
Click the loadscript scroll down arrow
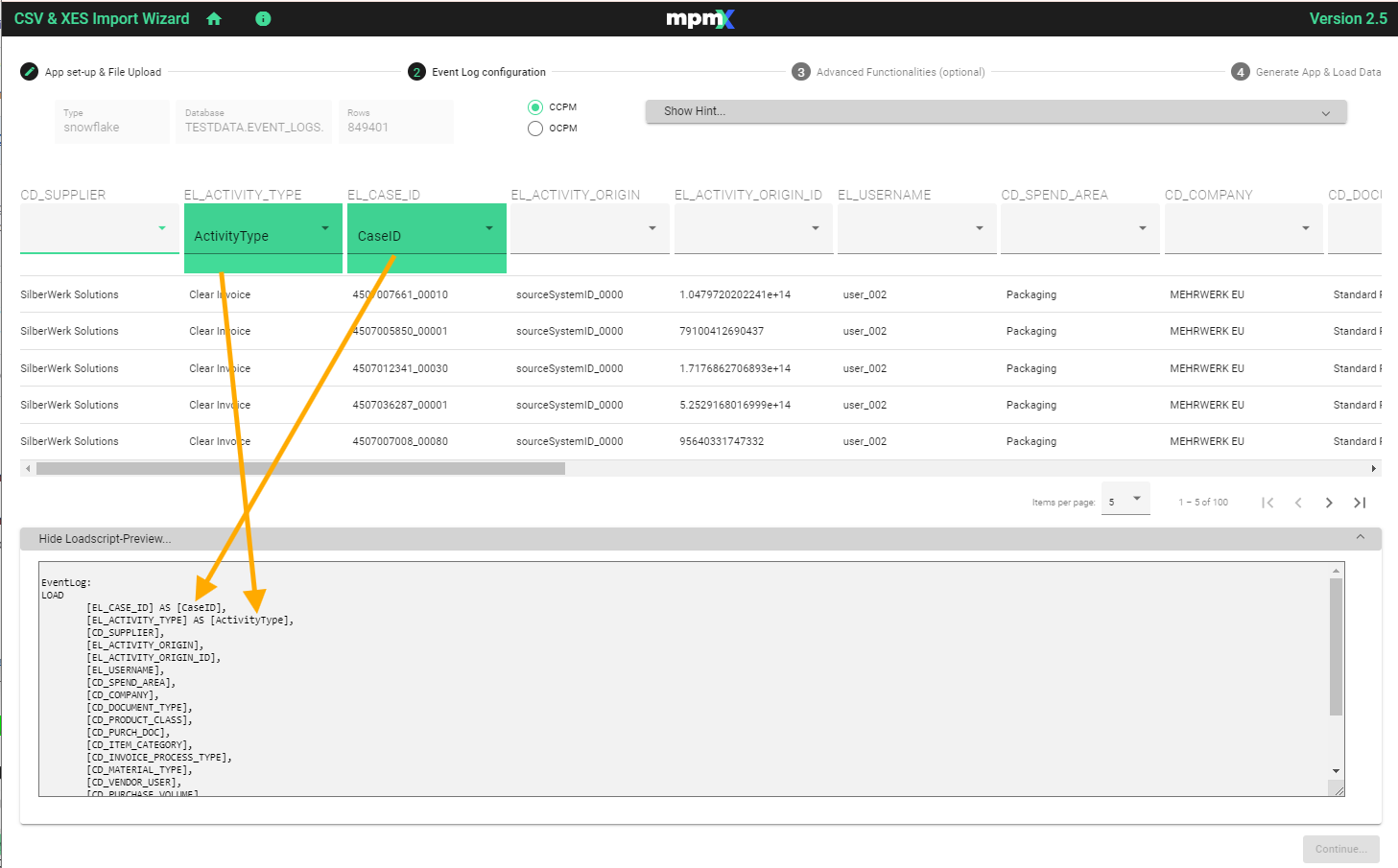[1336, 771]
